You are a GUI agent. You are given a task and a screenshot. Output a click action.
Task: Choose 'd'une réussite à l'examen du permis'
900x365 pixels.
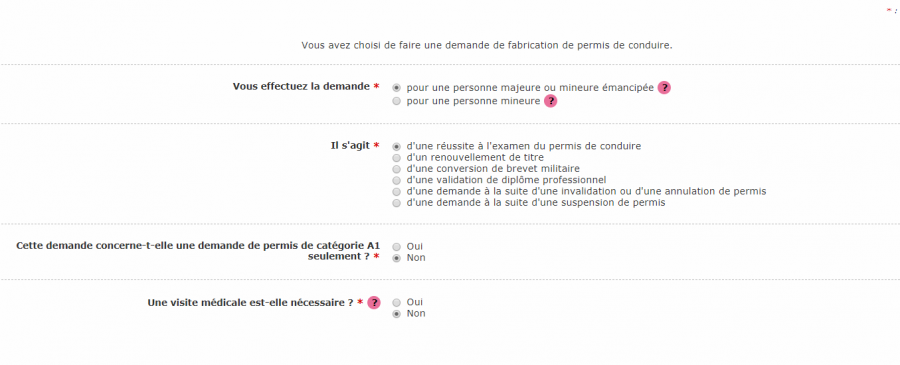tap(396, 146)
